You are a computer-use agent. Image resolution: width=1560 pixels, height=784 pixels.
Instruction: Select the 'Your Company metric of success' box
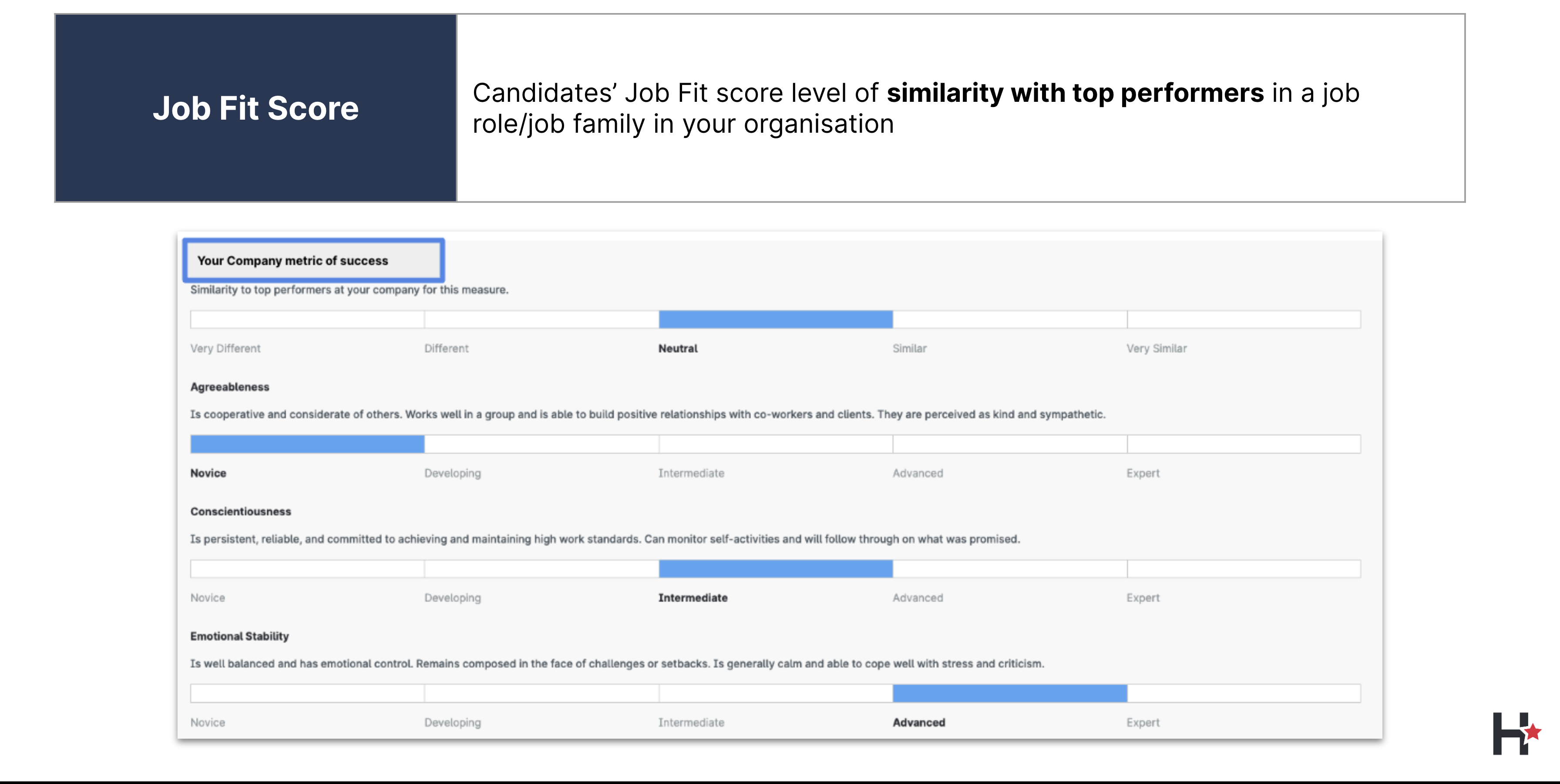click(313, 260)
